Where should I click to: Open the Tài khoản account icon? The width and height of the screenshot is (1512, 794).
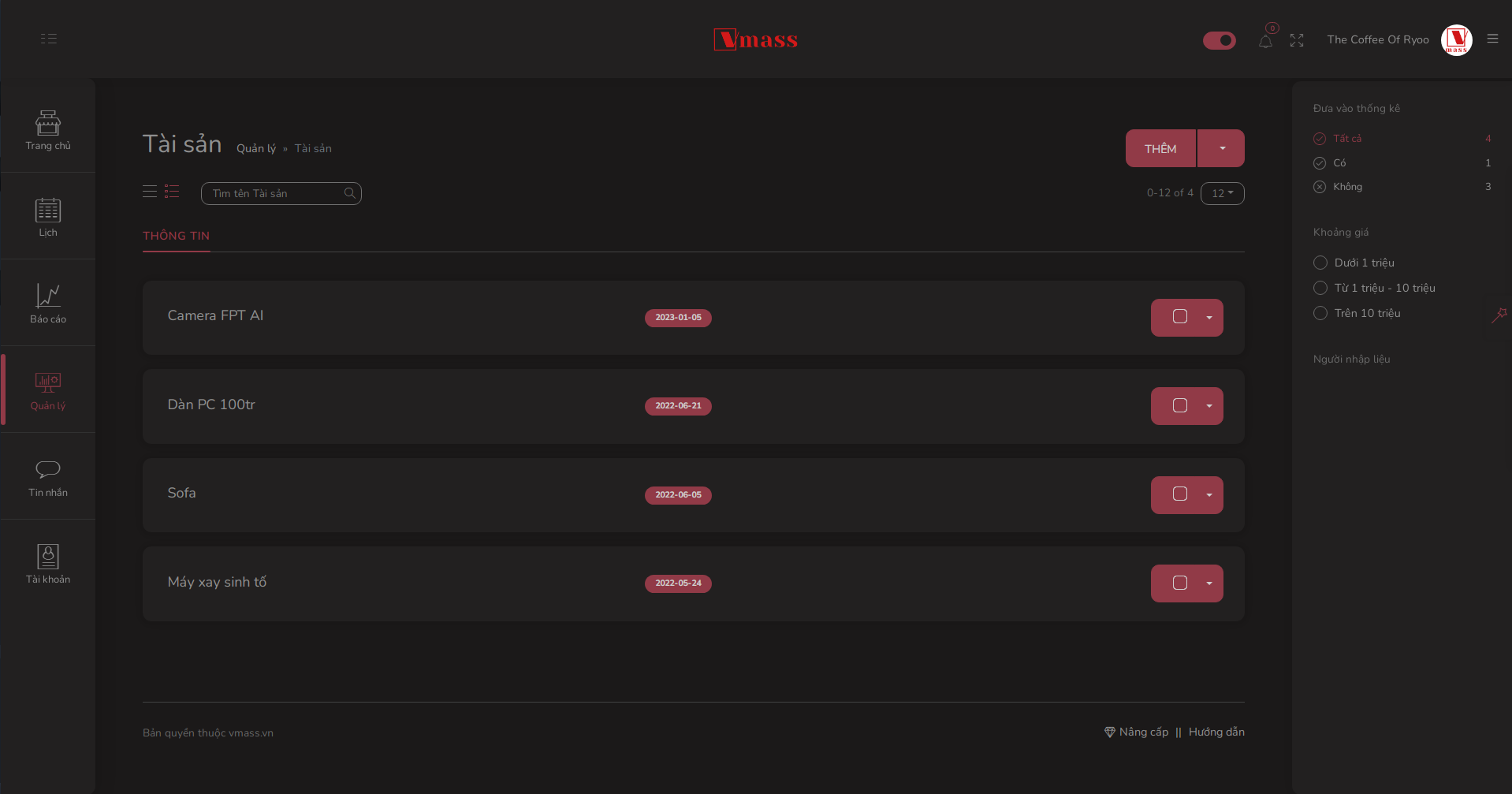(x=48, y=557)
